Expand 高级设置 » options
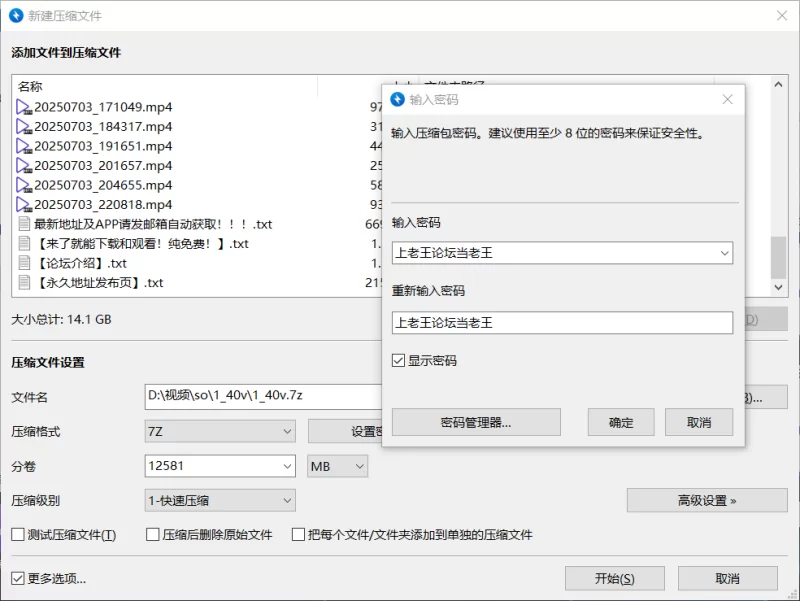Screen dimensions: 800x601 pyautogui.click(x=707, y=500)
